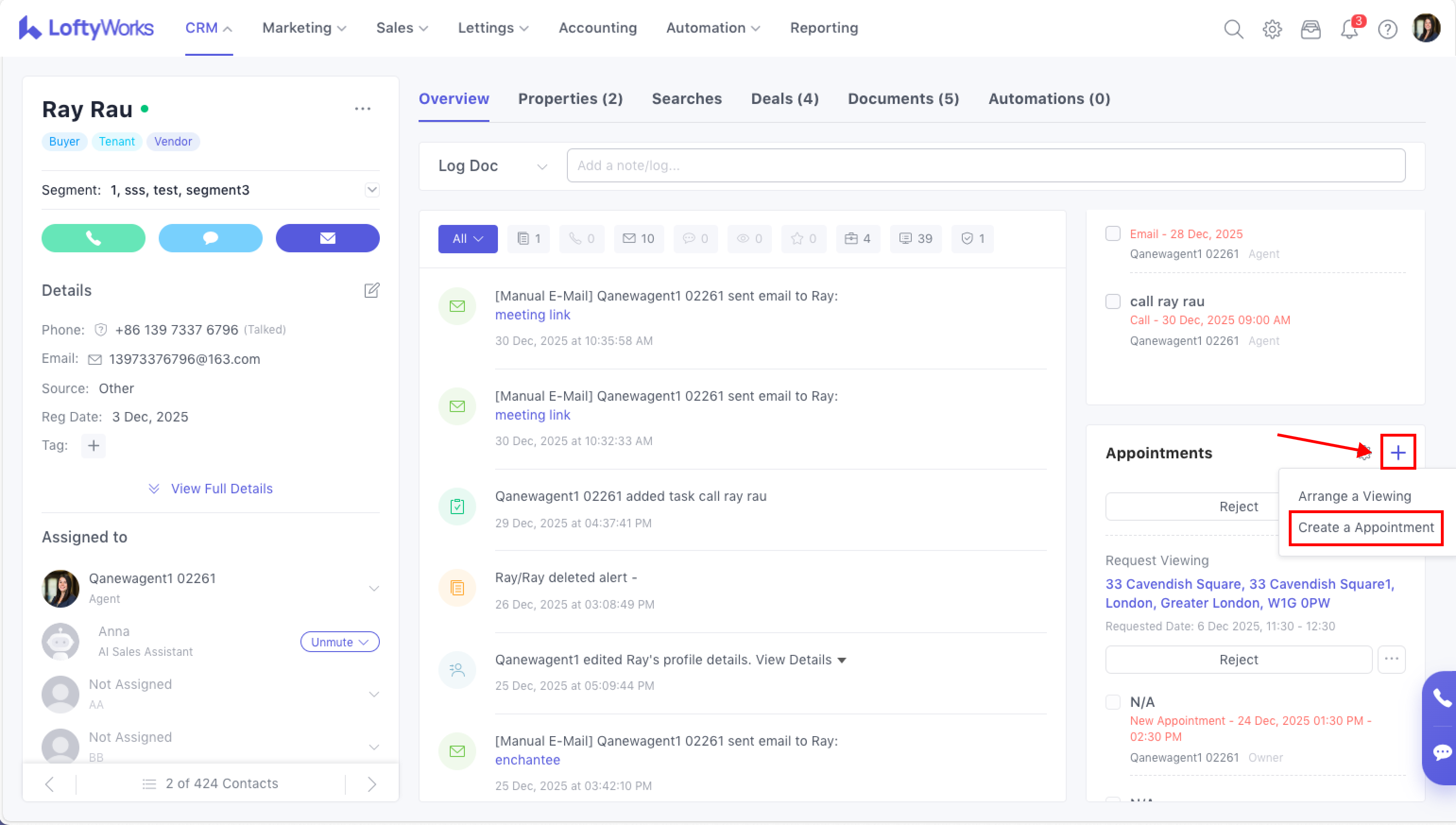Open the Unmute dropdown for Anna
Viewport: 1456px width, 825px height.
[x=339, y=642]
